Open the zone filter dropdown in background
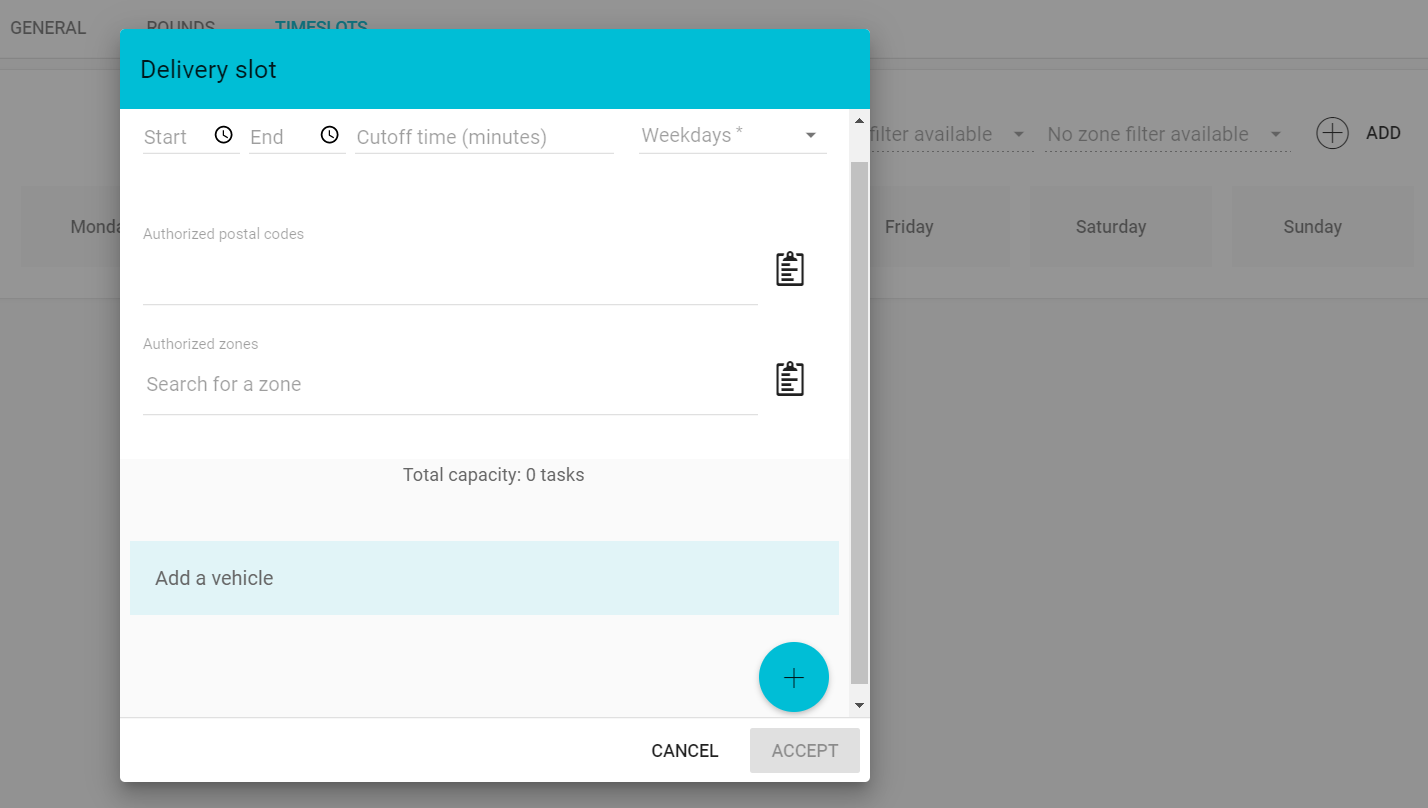 [x=1166, y=134]
